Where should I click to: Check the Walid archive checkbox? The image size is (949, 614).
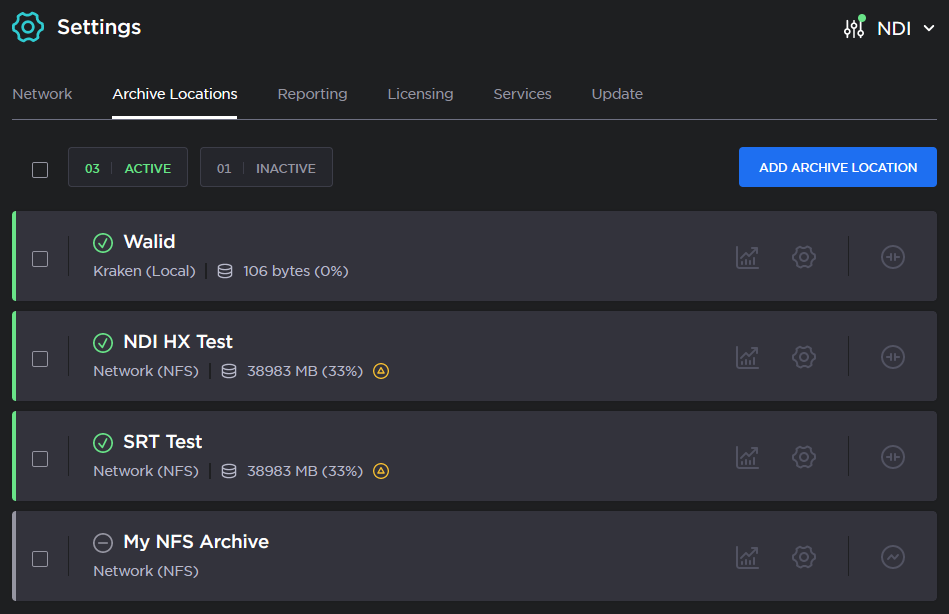click(x=40, y=259)
